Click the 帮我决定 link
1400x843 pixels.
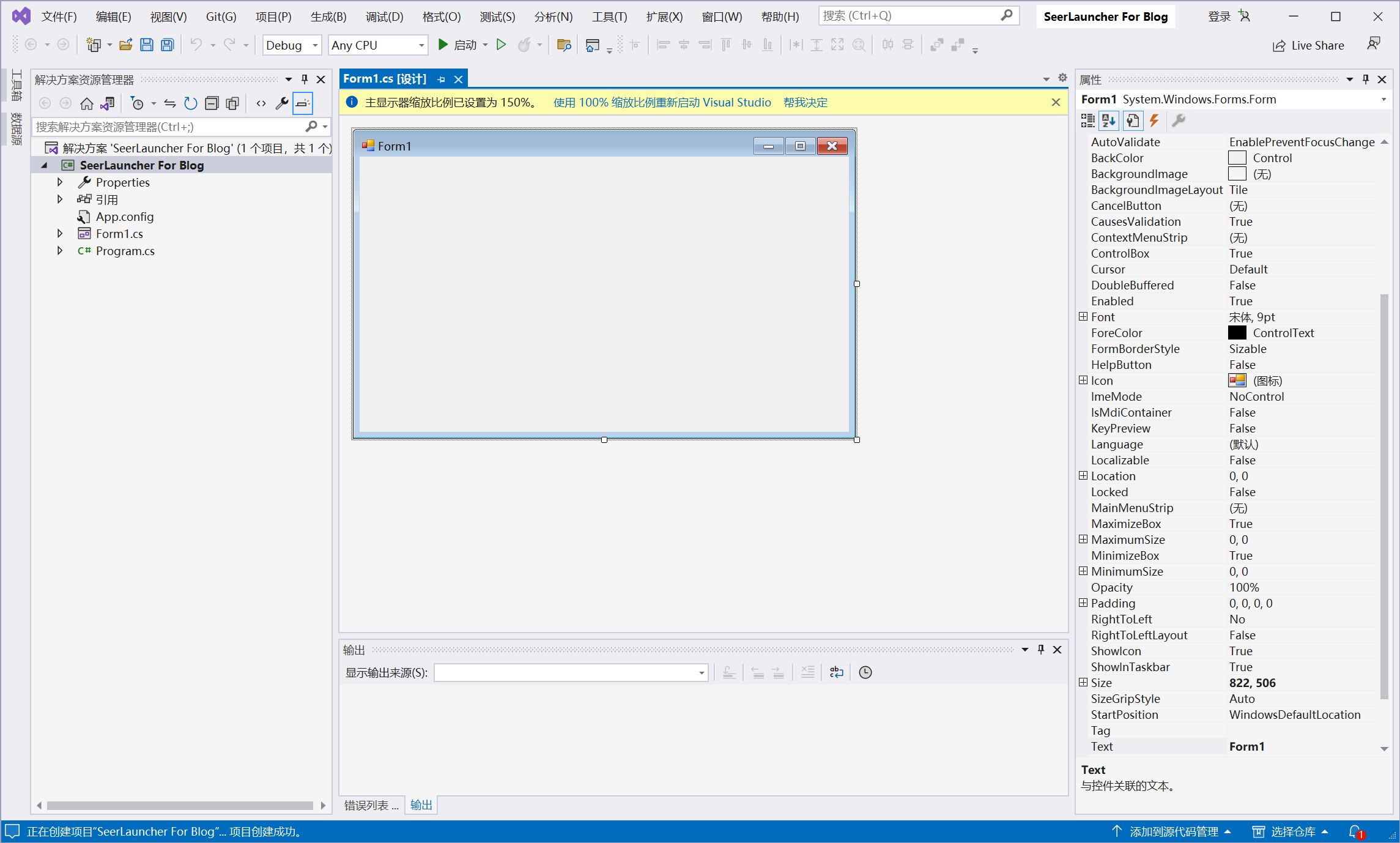pyautogui.click(x=805, y=103)
